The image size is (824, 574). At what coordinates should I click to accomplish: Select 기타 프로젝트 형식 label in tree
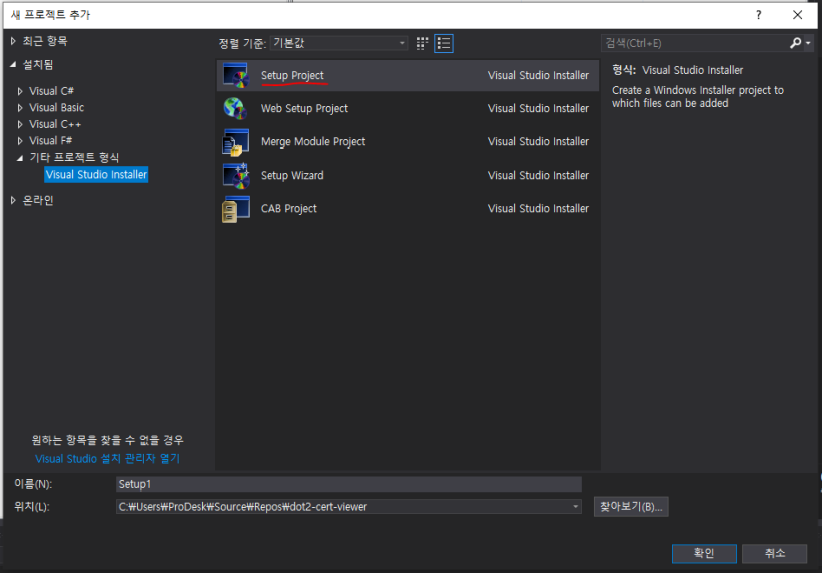point(74,158)
